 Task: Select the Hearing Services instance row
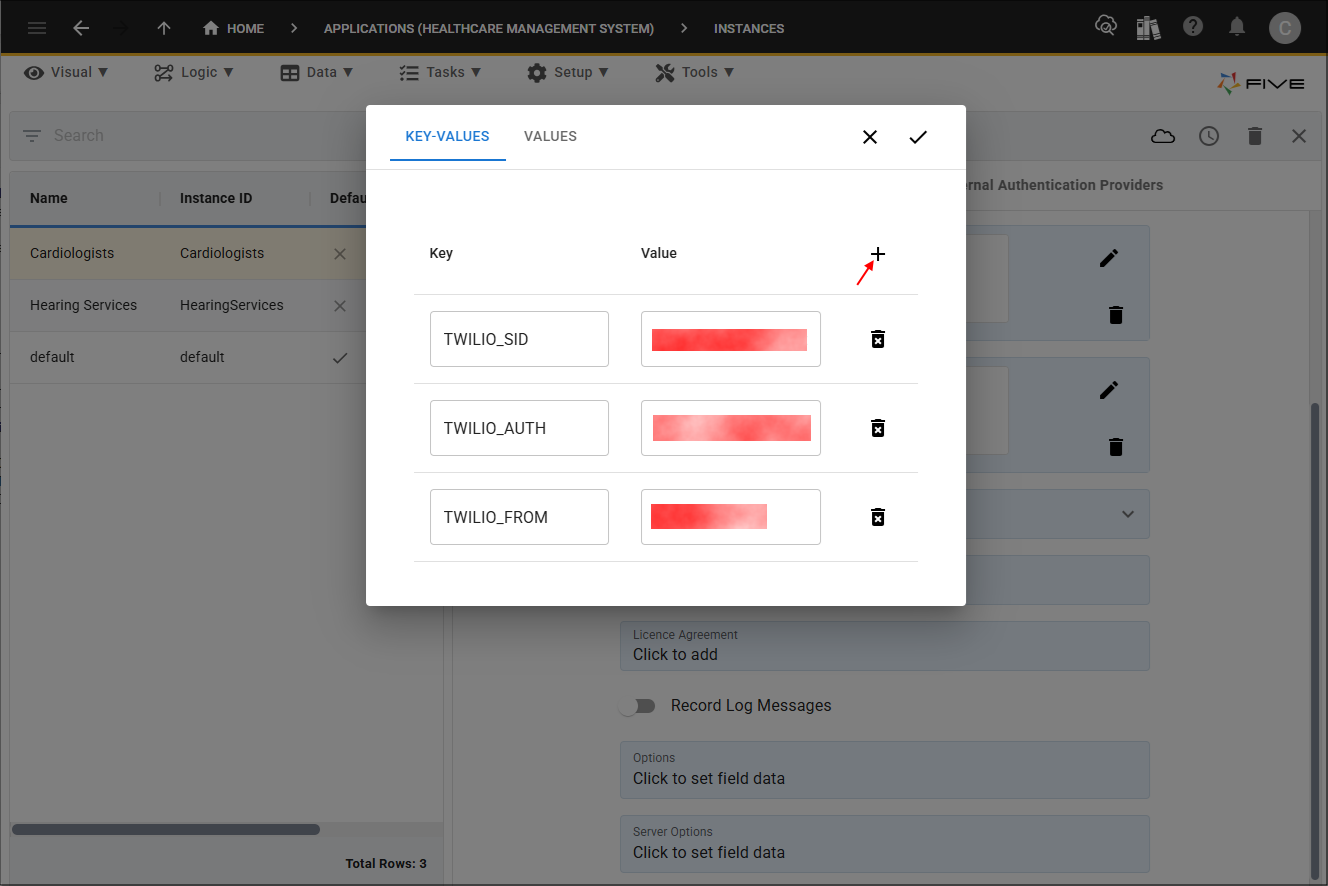[x=84, y=305]
